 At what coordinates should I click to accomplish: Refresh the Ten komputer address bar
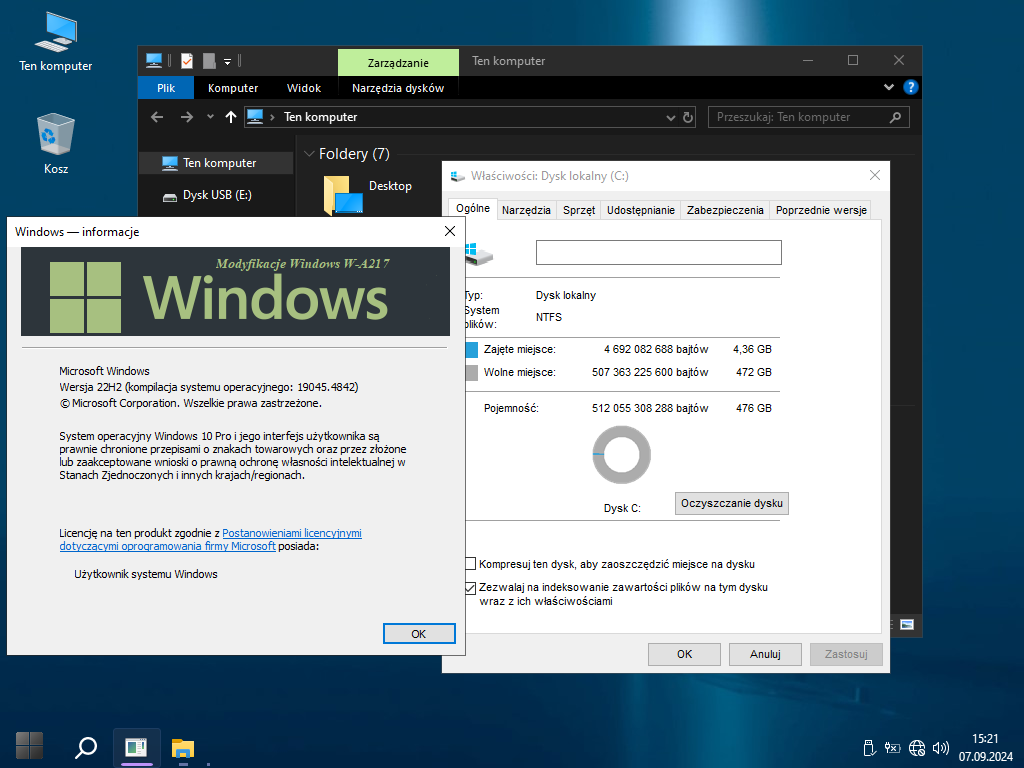tap(688, 117)
